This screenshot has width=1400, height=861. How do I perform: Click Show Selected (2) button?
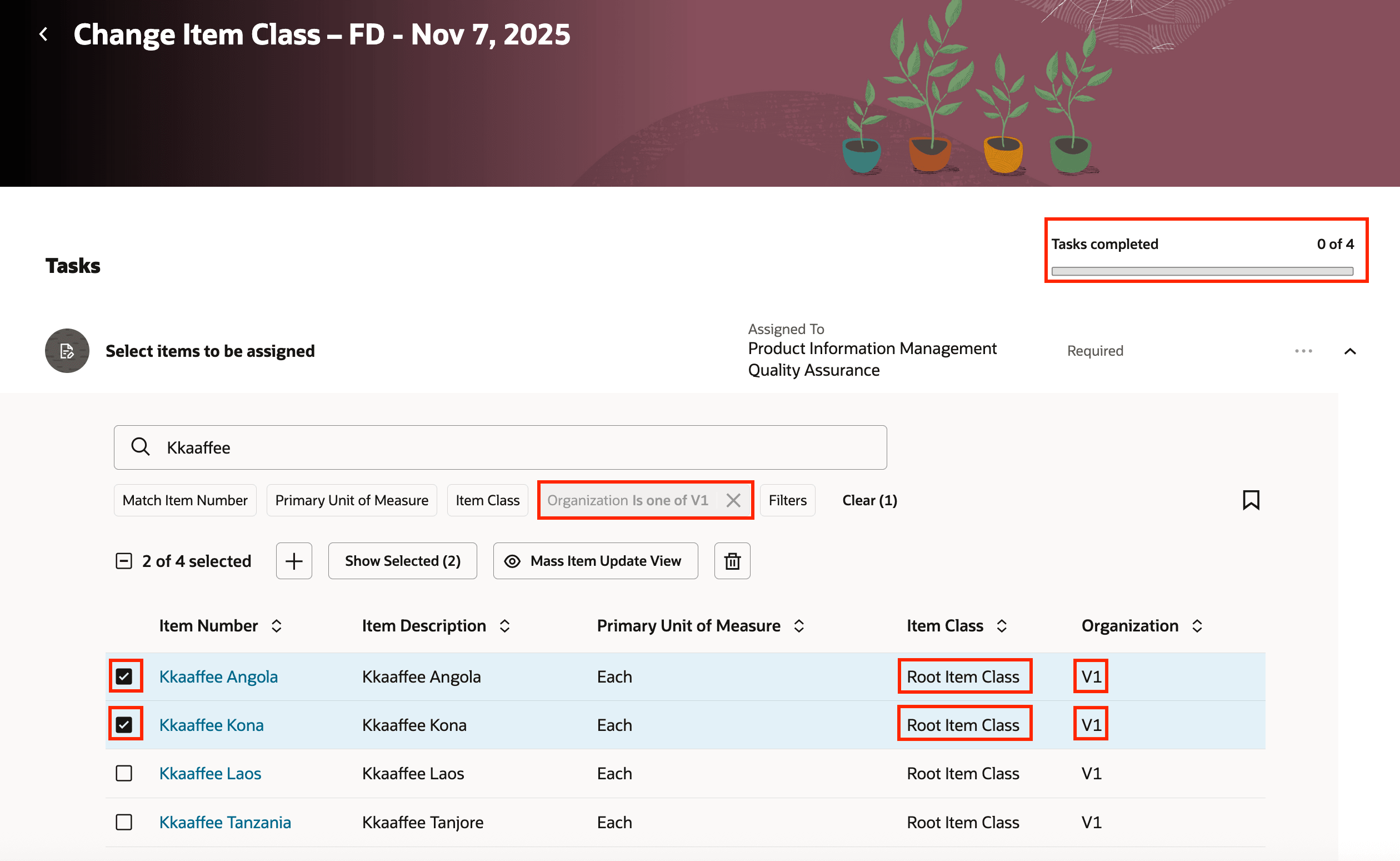click(x=402, y=561)
